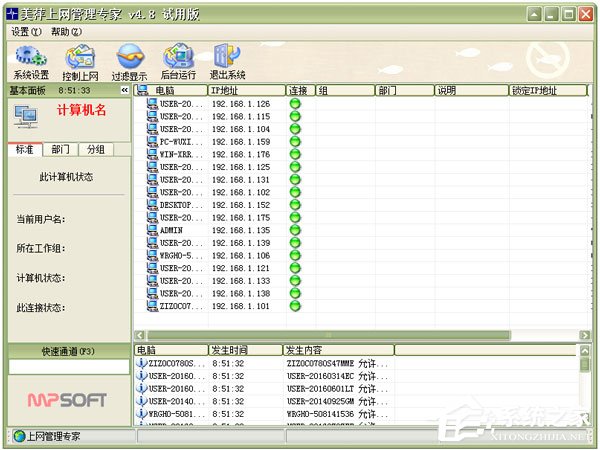Open the 帮助 menu
The height and width of the screenshot is (450, 600).
click(x=66, y=32)
